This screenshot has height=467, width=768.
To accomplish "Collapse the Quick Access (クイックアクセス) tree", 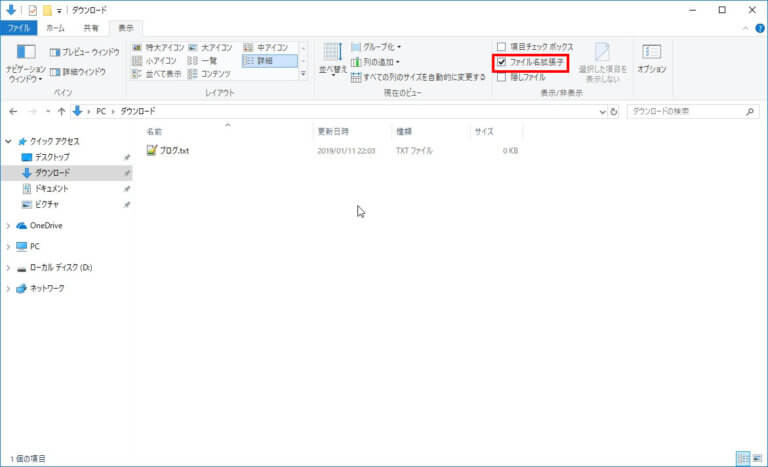I will tap(8, 142).
